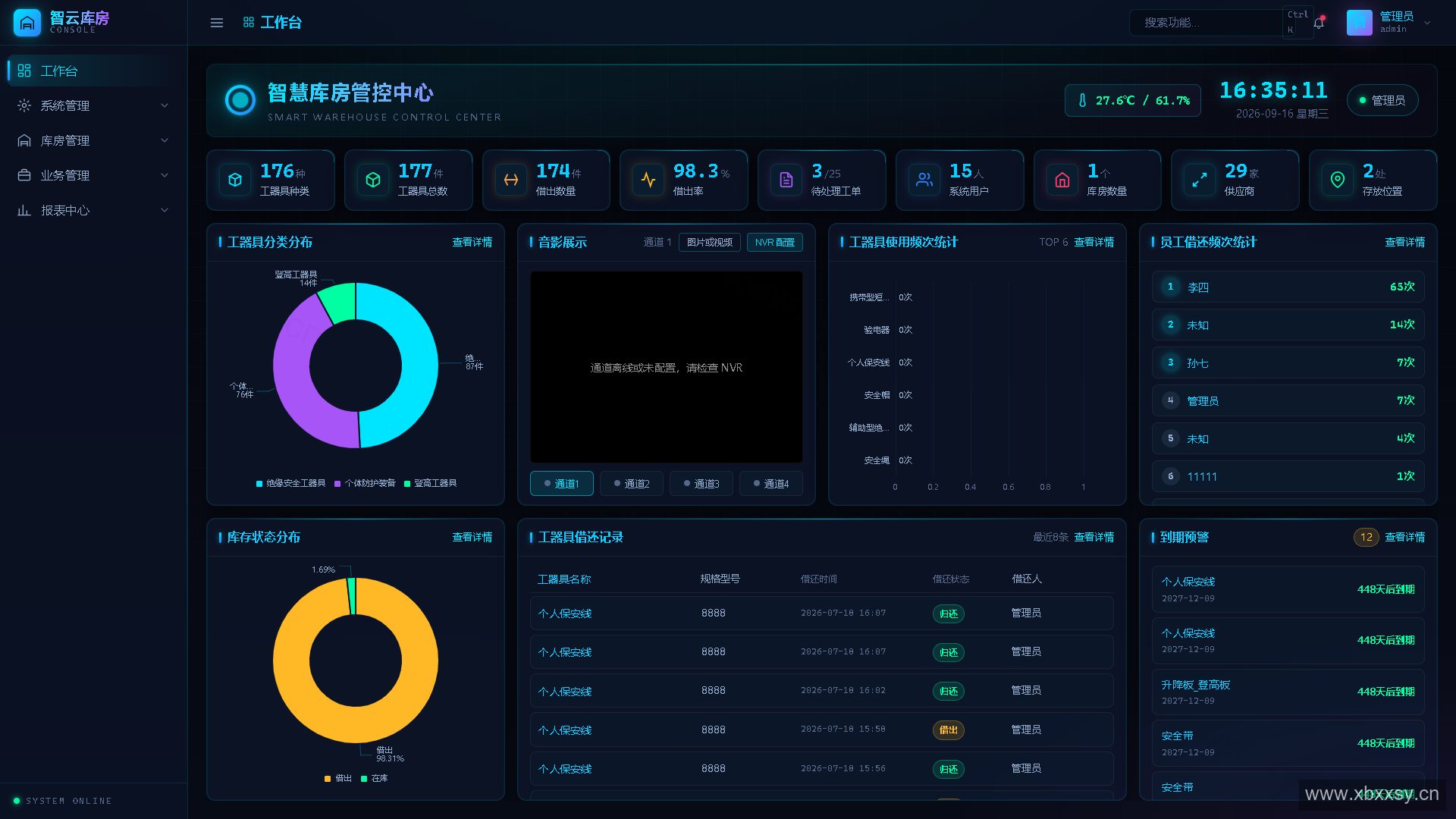Screen dimensions: 1456x819
Task: Open 工作台 in the sidebar
Action: 94,71
